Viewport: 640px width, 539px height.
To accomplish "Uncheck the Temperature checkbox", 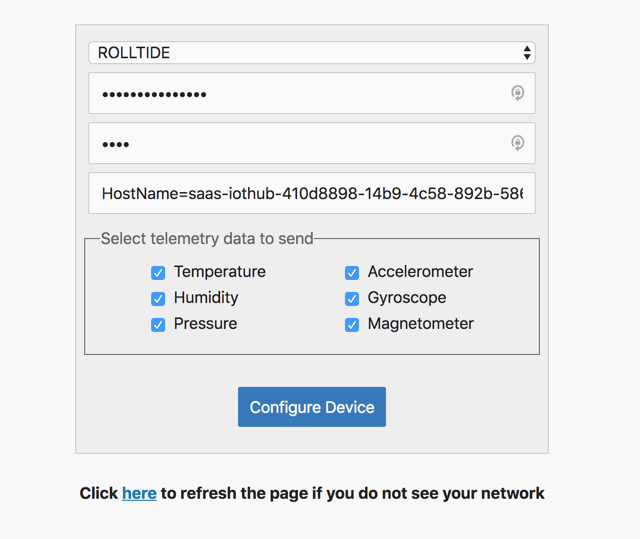I will (x=158, y=273).
